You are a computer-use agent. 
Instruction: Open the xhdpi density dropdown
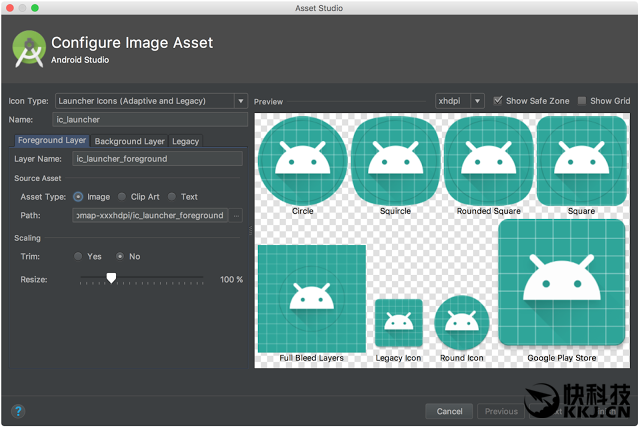point(460,101)
